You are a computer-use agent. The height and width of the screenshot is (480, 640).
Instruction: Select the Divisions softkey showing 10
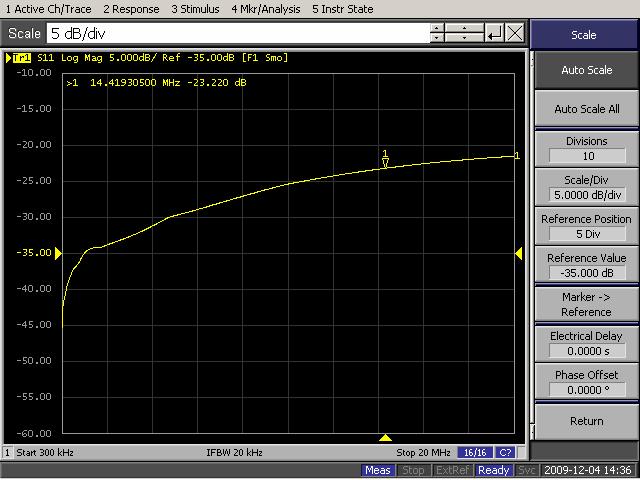pos(586,149)
